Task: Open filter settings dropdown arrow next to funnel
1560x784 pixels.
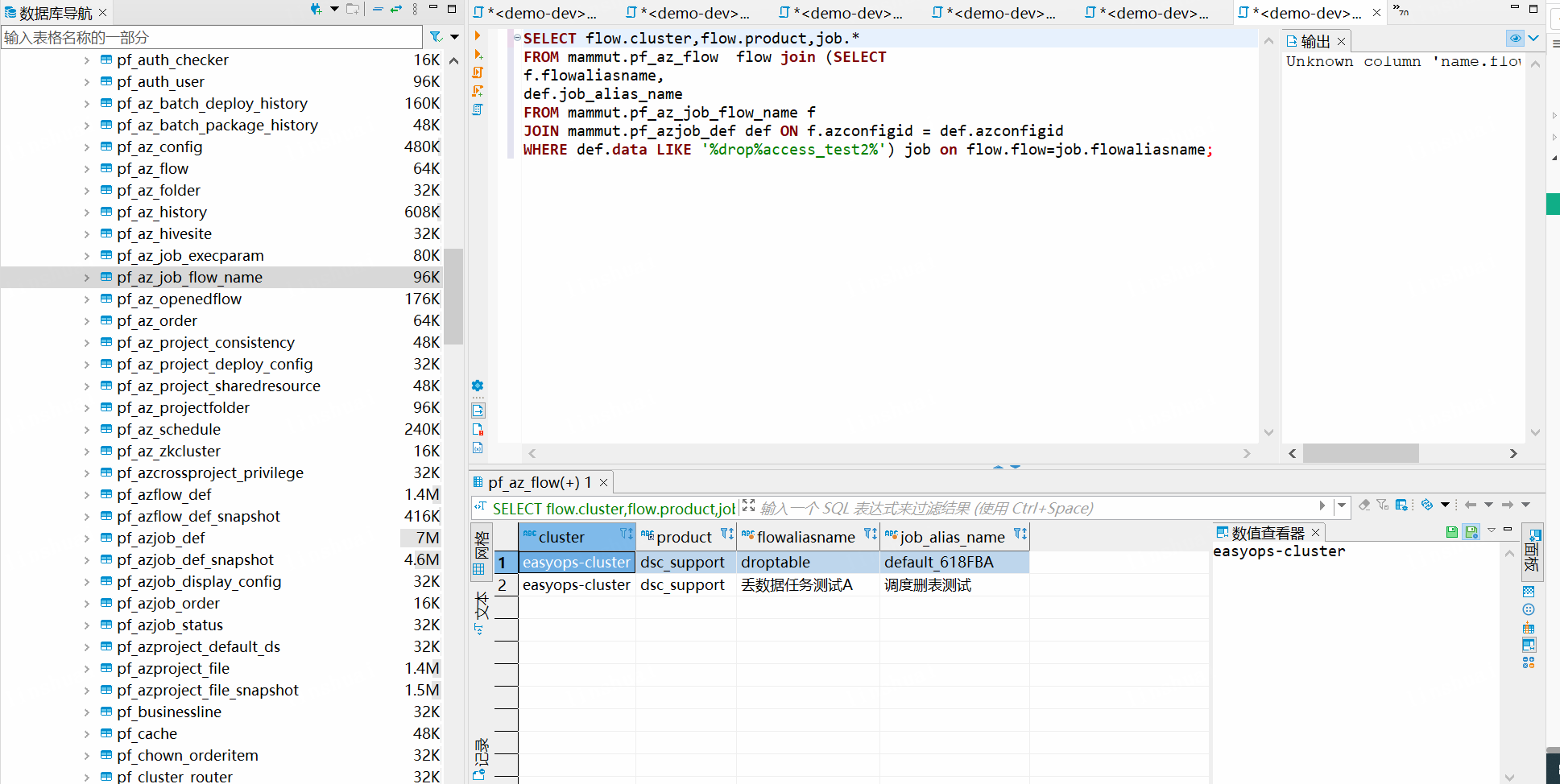Action: (455, 37)
